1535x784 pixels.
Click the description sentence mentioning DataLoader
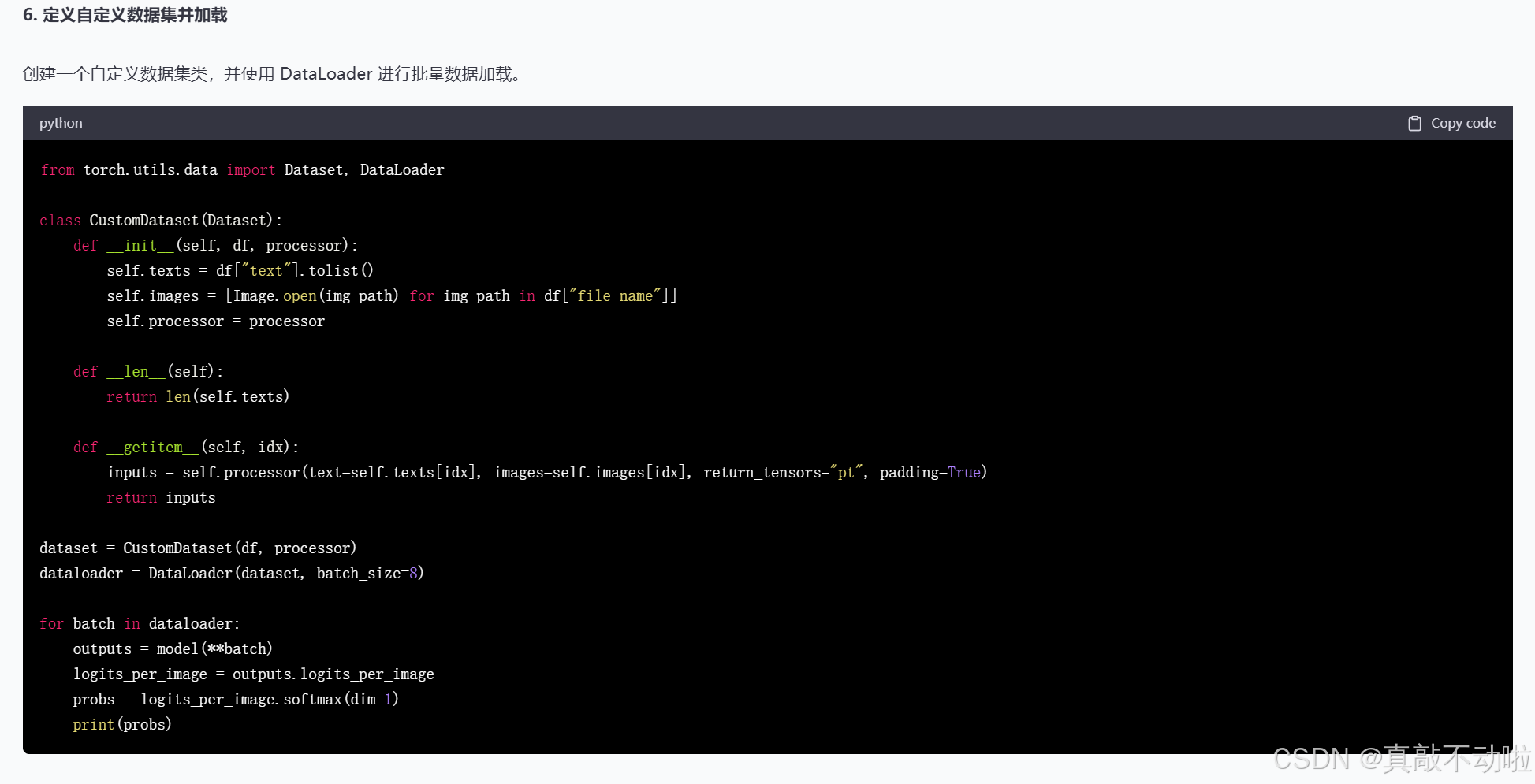tap(274, 74)
